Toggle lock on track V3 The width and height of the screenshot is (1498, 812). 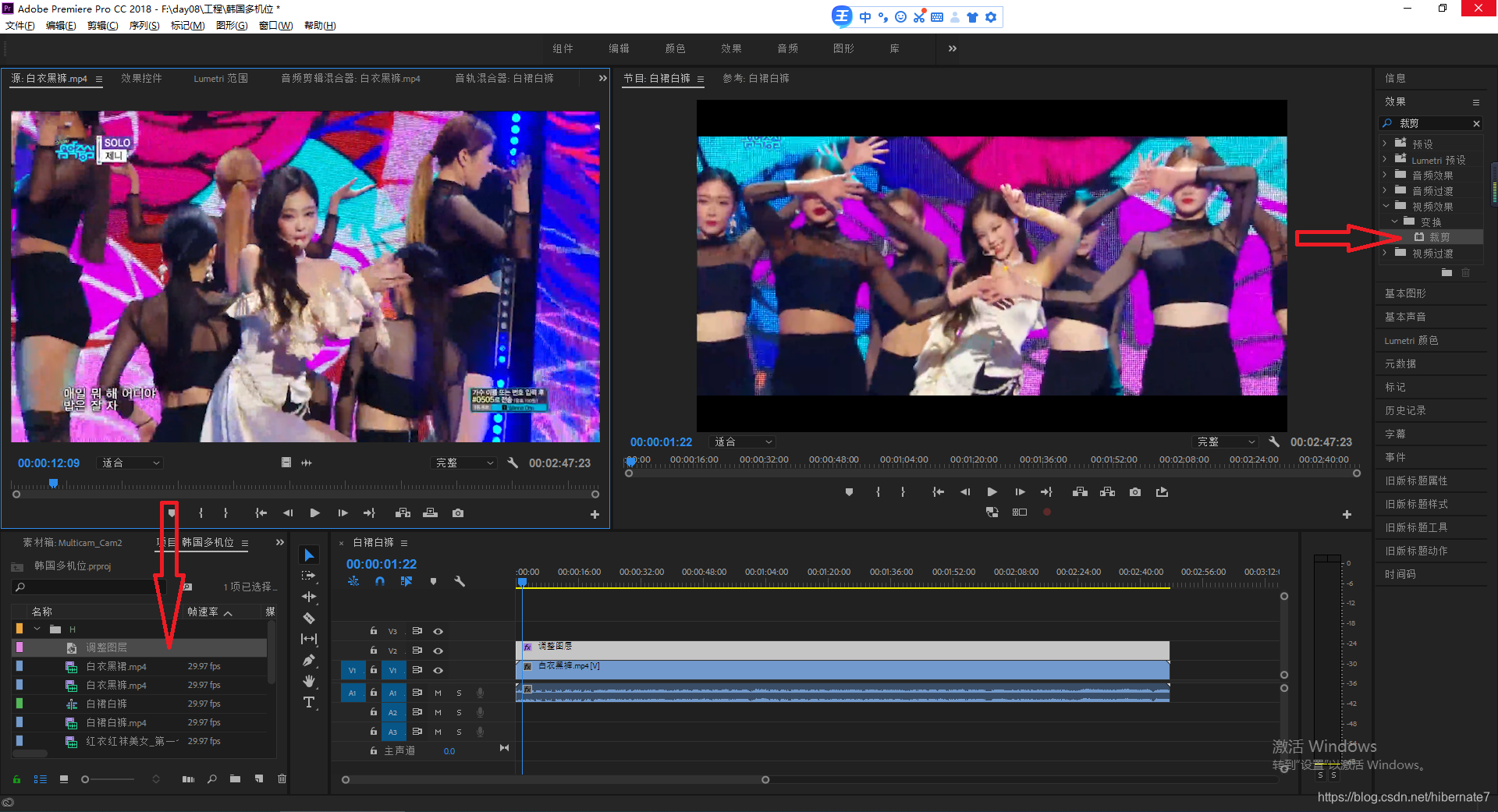374,631
